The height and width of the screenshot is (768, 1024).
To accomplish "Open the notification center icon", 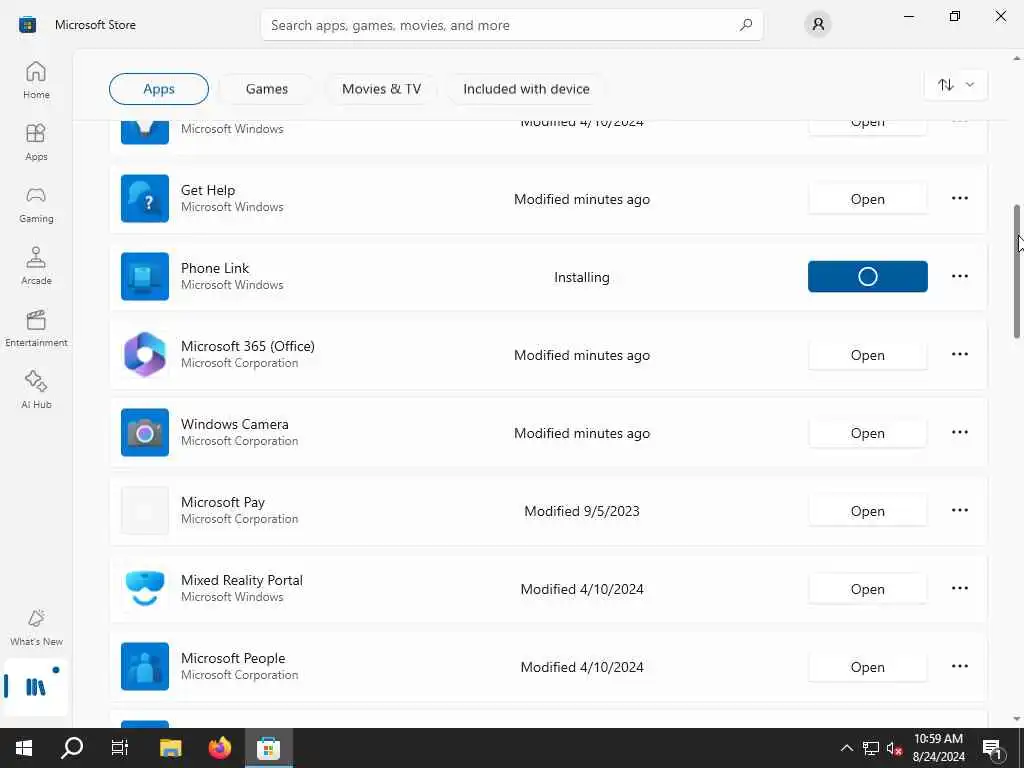I will 992,748.
